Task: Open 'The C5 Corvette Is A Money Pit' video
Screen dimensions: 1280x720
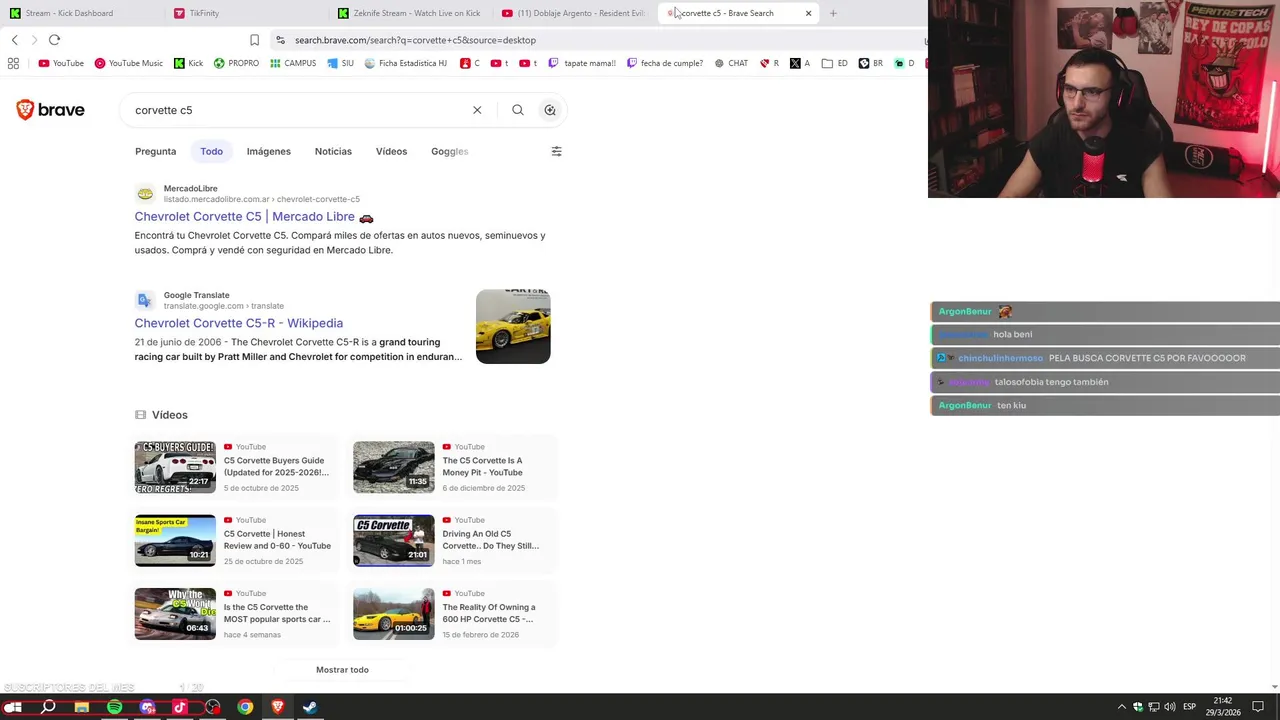Action: coord(482,466)
